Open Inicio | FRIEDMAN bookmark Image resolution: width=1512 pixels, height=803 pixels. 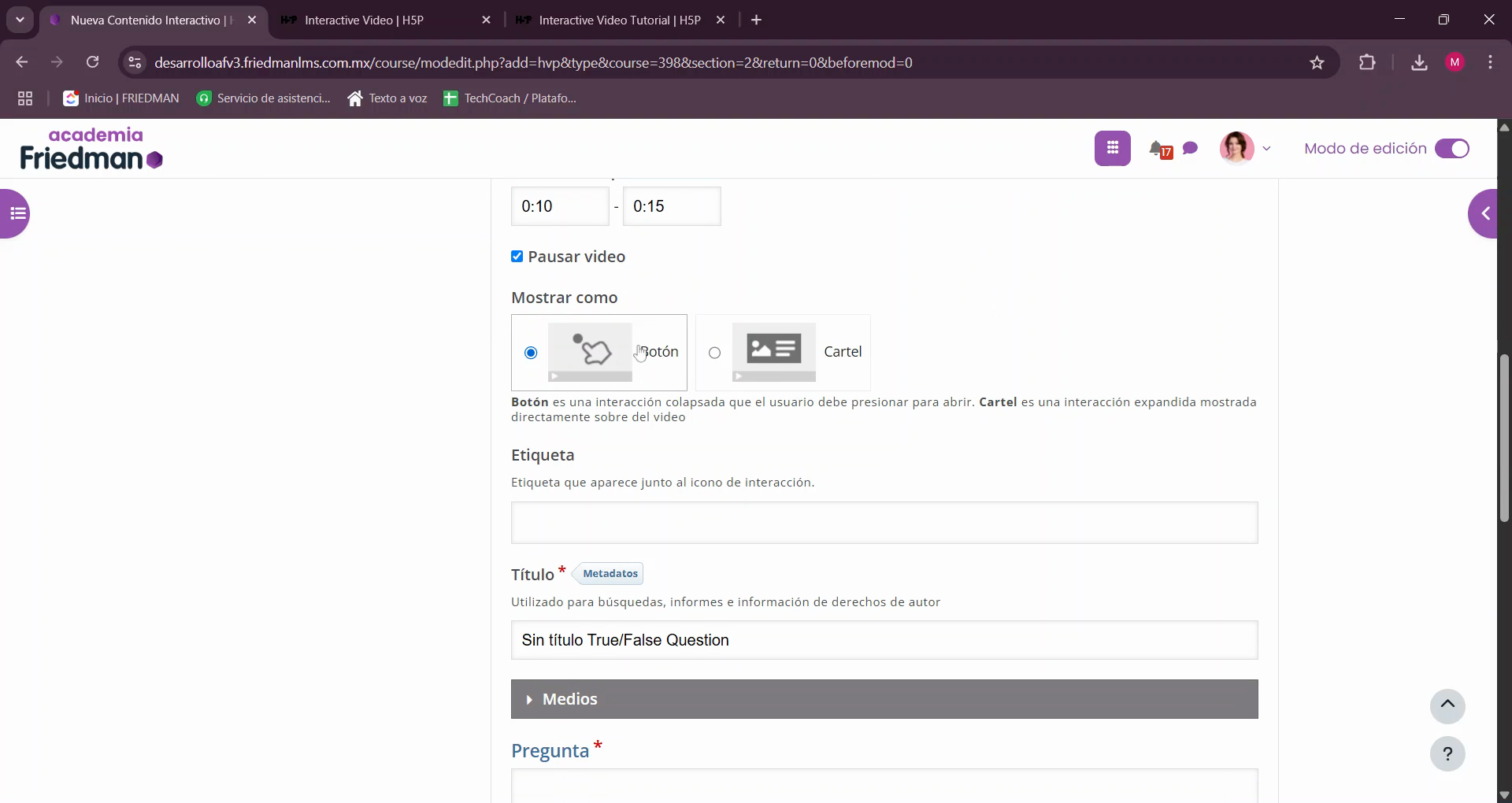(x=121, y=98)
